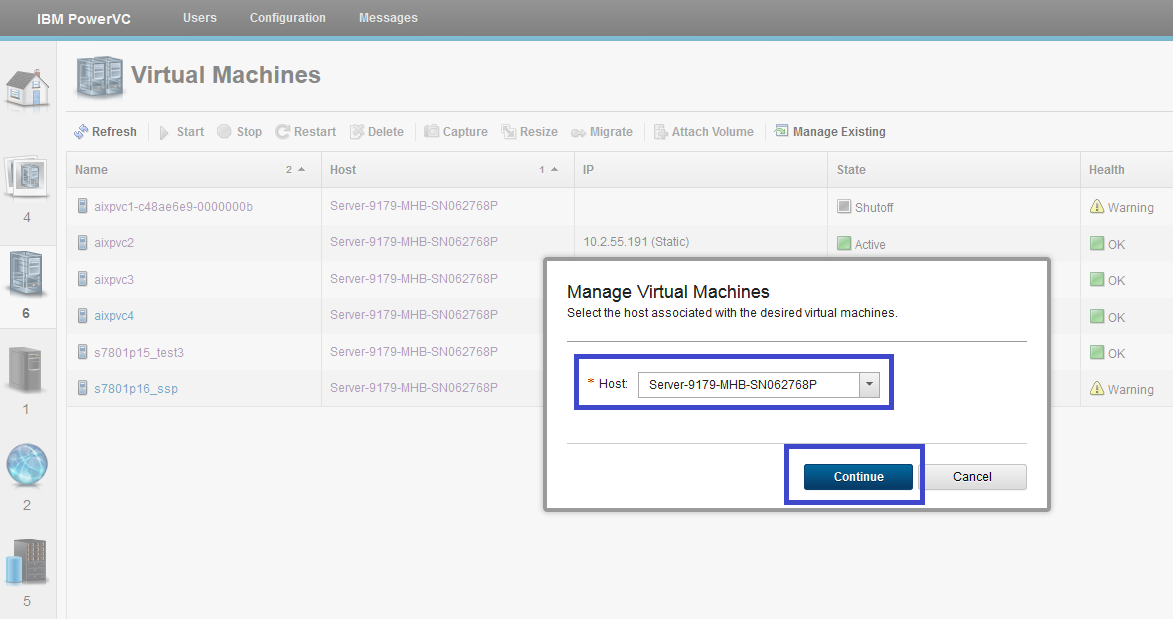Click the Cancel button
This screenshot has height=619, width=1173.
(973, 477)
